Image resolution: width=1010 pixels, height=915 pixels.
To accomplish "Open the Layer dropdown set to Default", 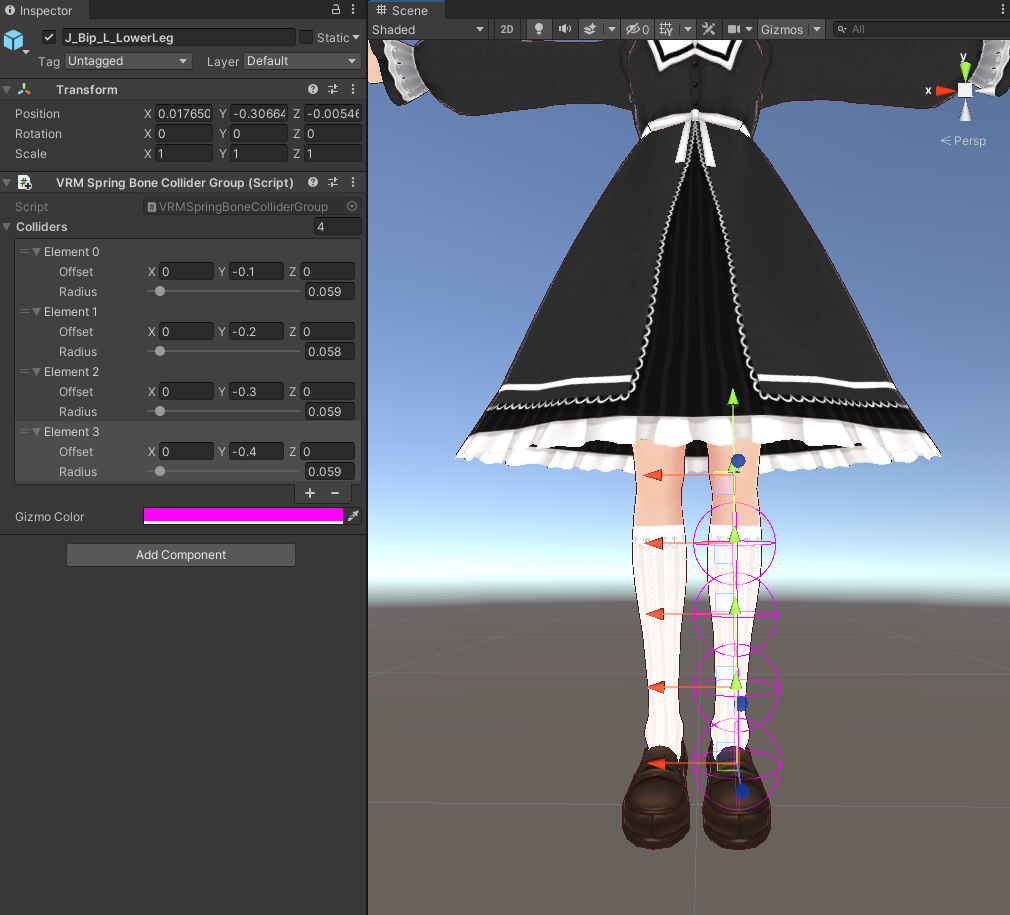I will pos(301,61).
